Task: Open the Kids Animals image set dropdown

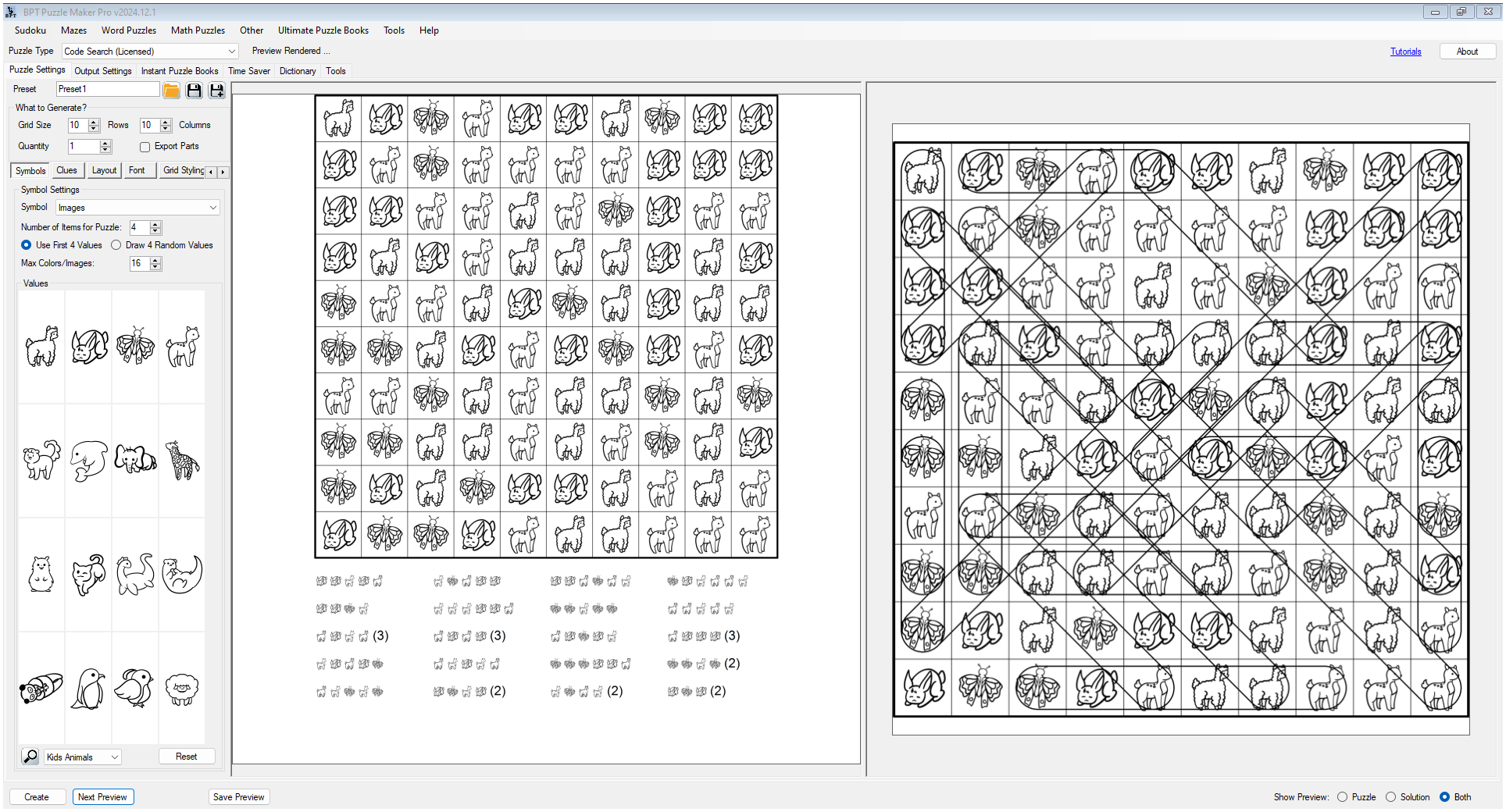Action: click(x=82, y=757)
